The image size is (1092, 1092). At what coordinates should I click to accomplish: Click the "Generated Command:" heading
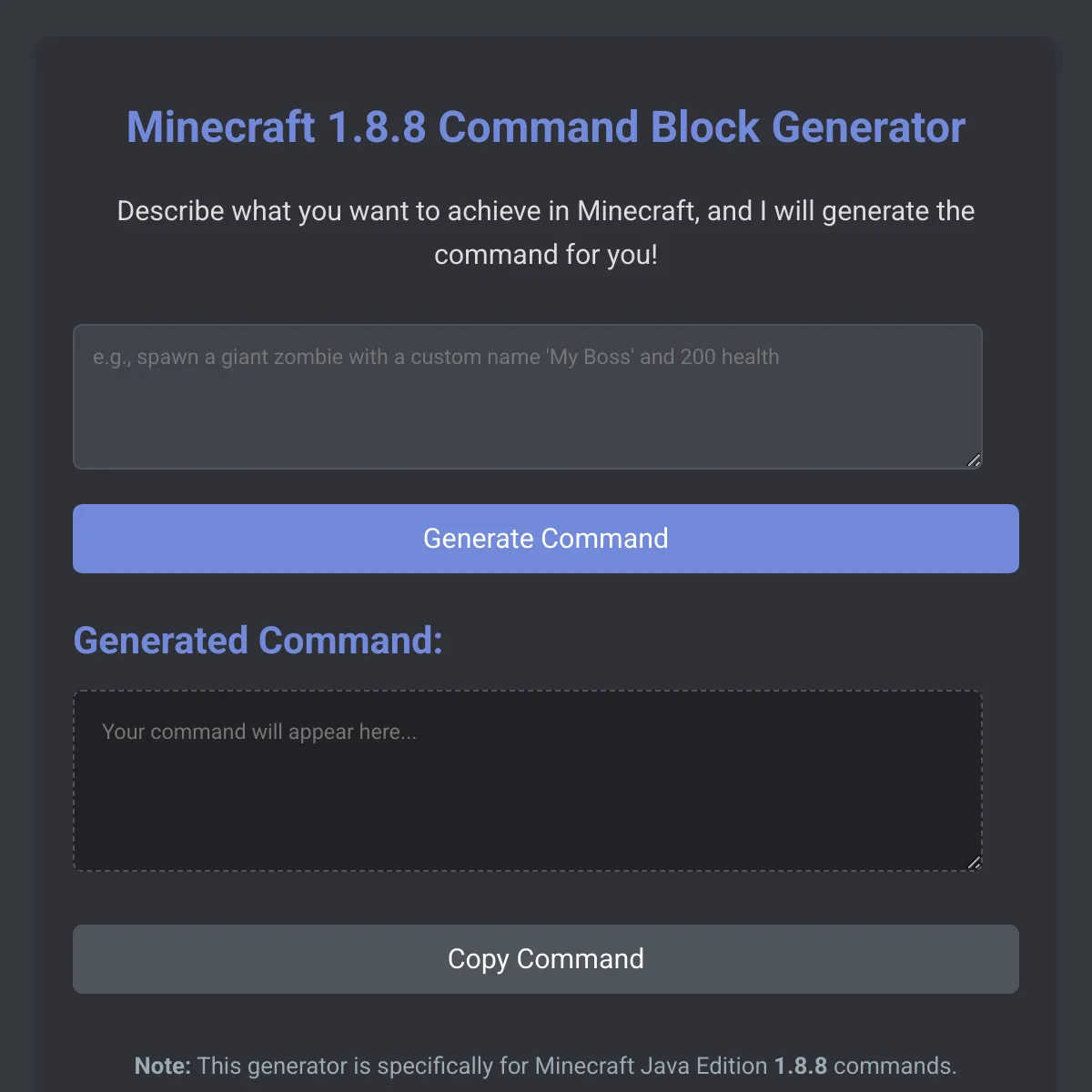[258, 641]
